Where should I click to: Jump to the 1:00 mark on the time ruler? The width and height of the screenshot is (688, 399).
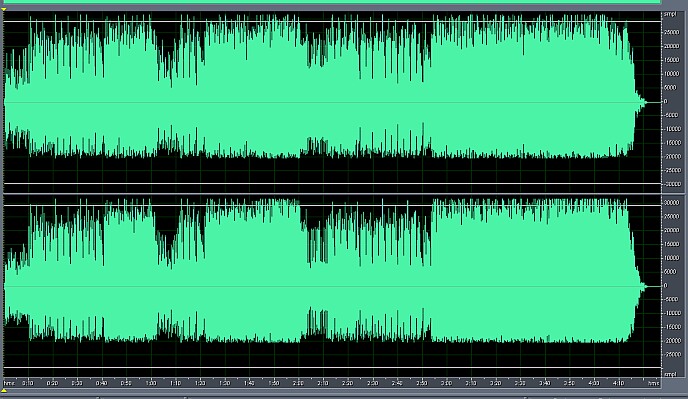pos(151,383)
